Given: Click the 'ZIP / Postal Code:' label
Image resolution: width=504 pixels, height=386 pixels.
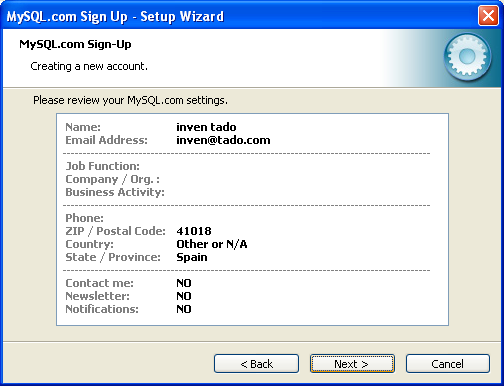Looking at the screenshot, I should point(116,231).
